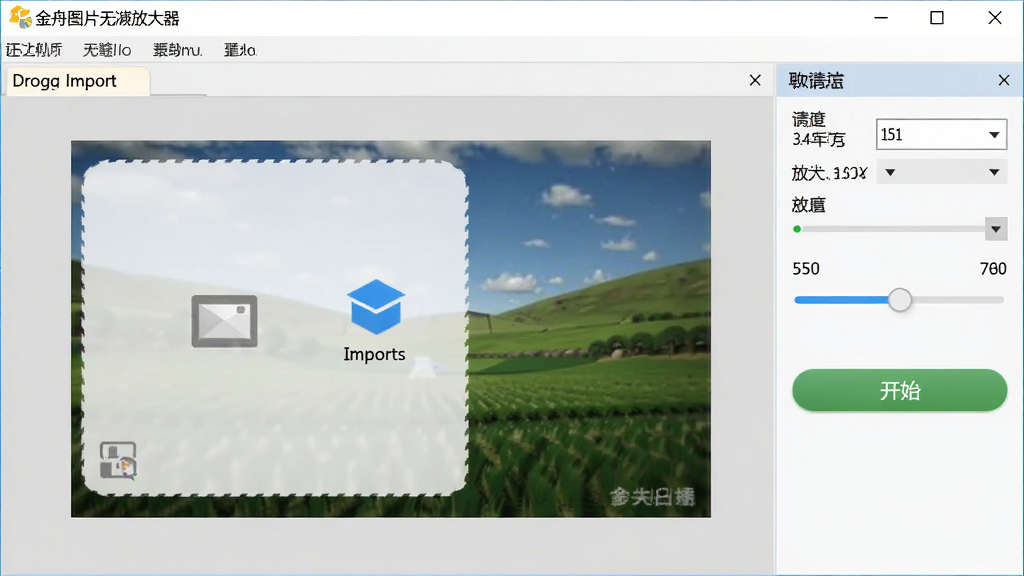The width and height of the screenshot is (1024, 576).
Task: Open the third menu ending in "mu."
Action: coord(178,50)
